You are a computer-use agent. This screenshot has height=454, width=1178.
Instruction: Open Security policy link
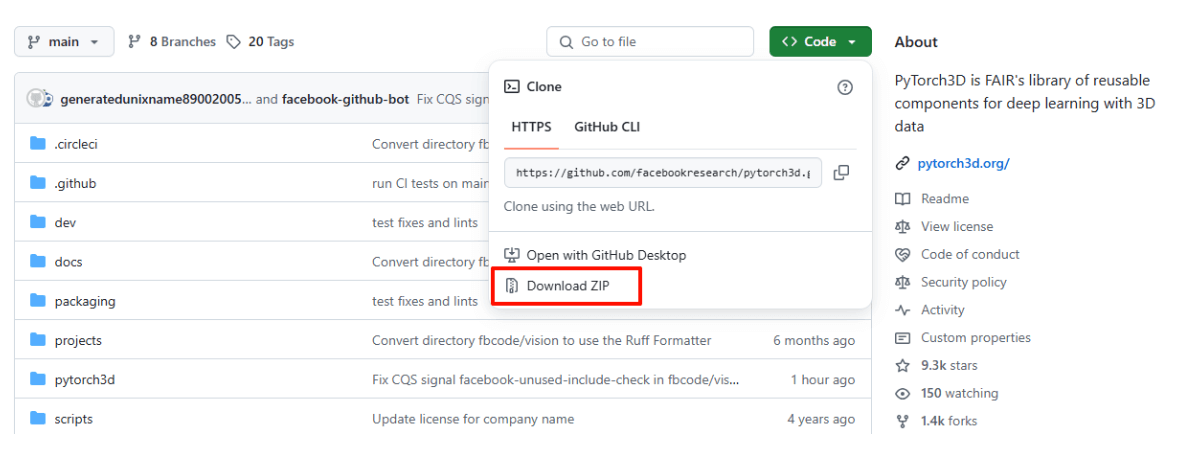click(964, 282)
